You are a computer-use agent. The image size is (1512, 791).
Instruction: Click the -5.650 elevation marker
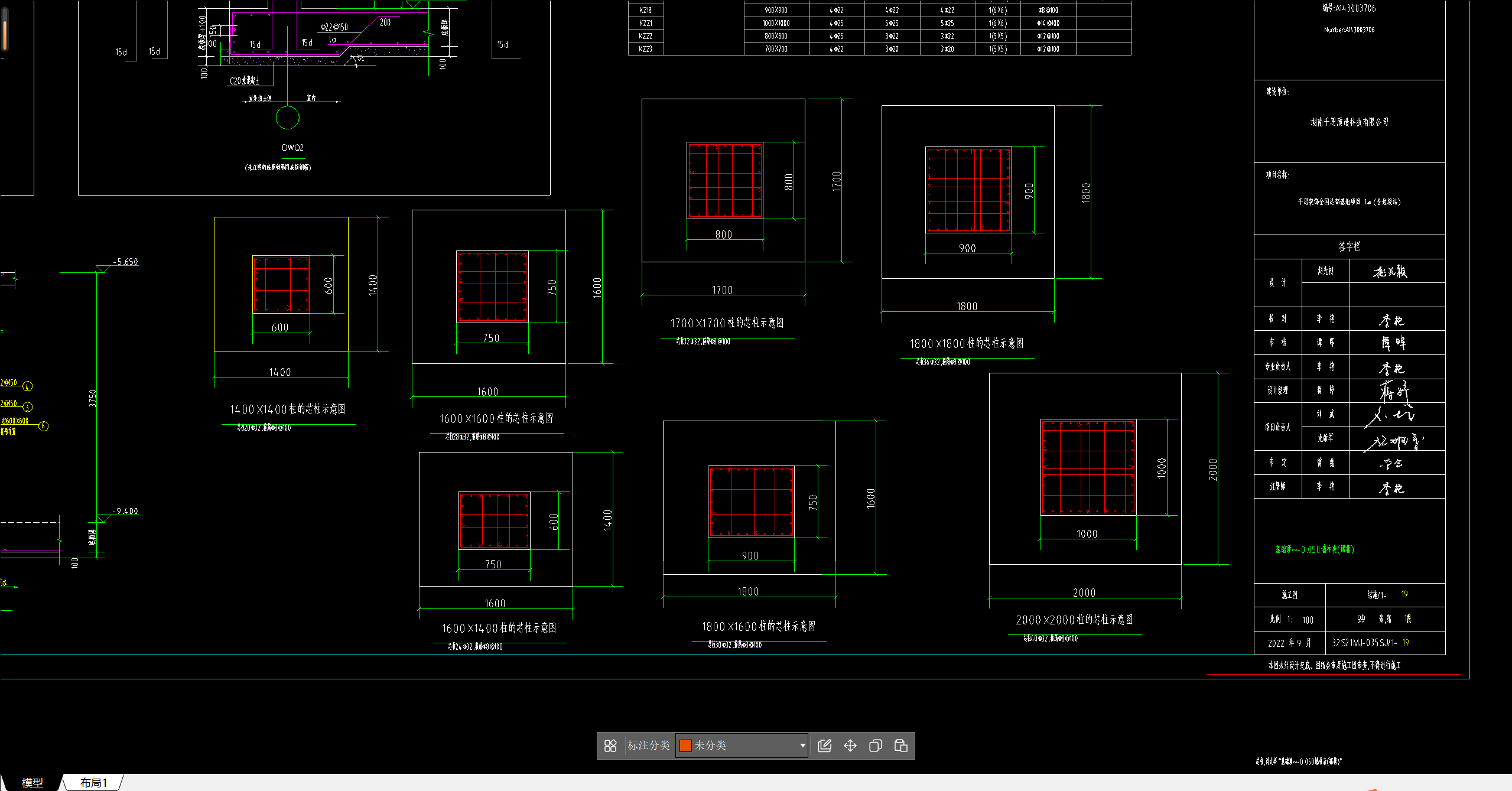click(125, 262)
